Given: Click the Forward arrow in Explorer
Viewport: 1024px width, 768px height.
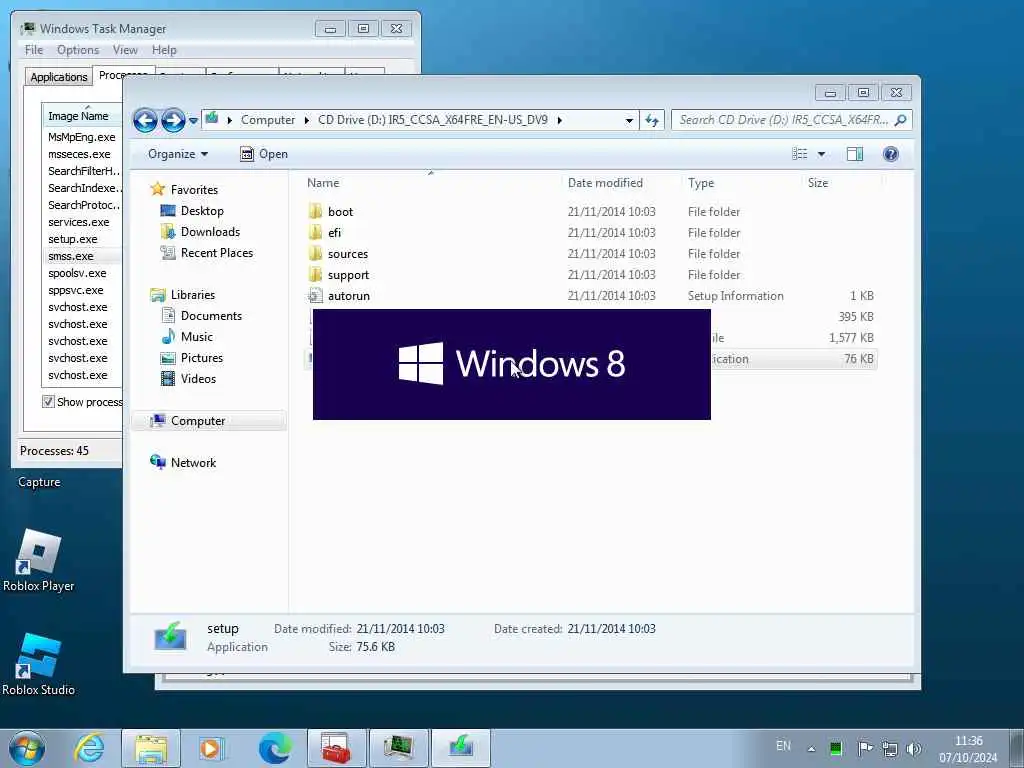Looking at the screenshot, I should coord(173,120).
